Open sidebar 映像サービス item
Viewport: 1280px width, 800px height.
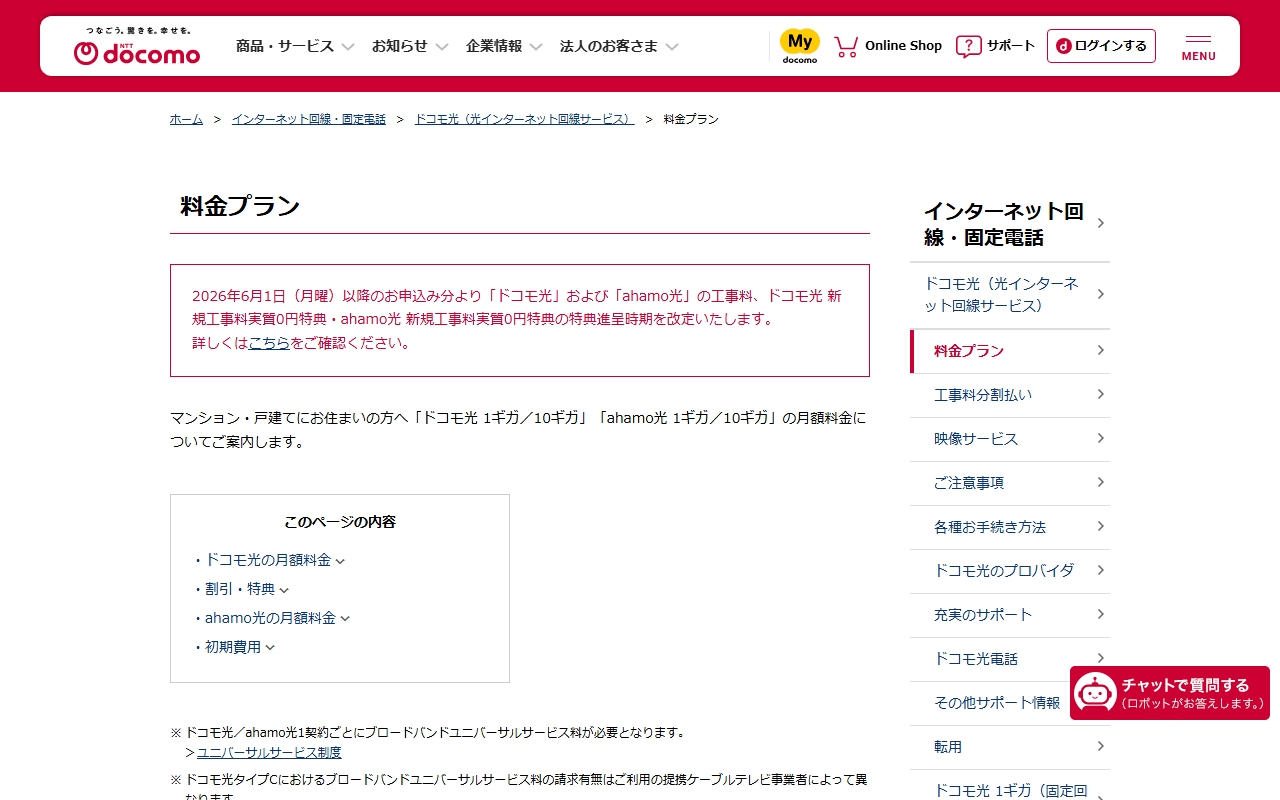(x=1010, y=439)
